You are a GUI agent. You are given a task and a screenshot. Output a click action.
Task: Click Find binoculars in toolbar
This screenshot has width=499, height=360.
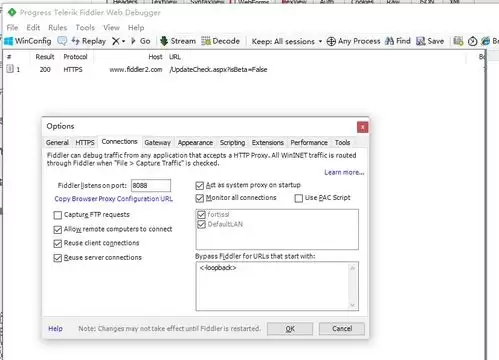pyautogui.click(x=398, y=41)
